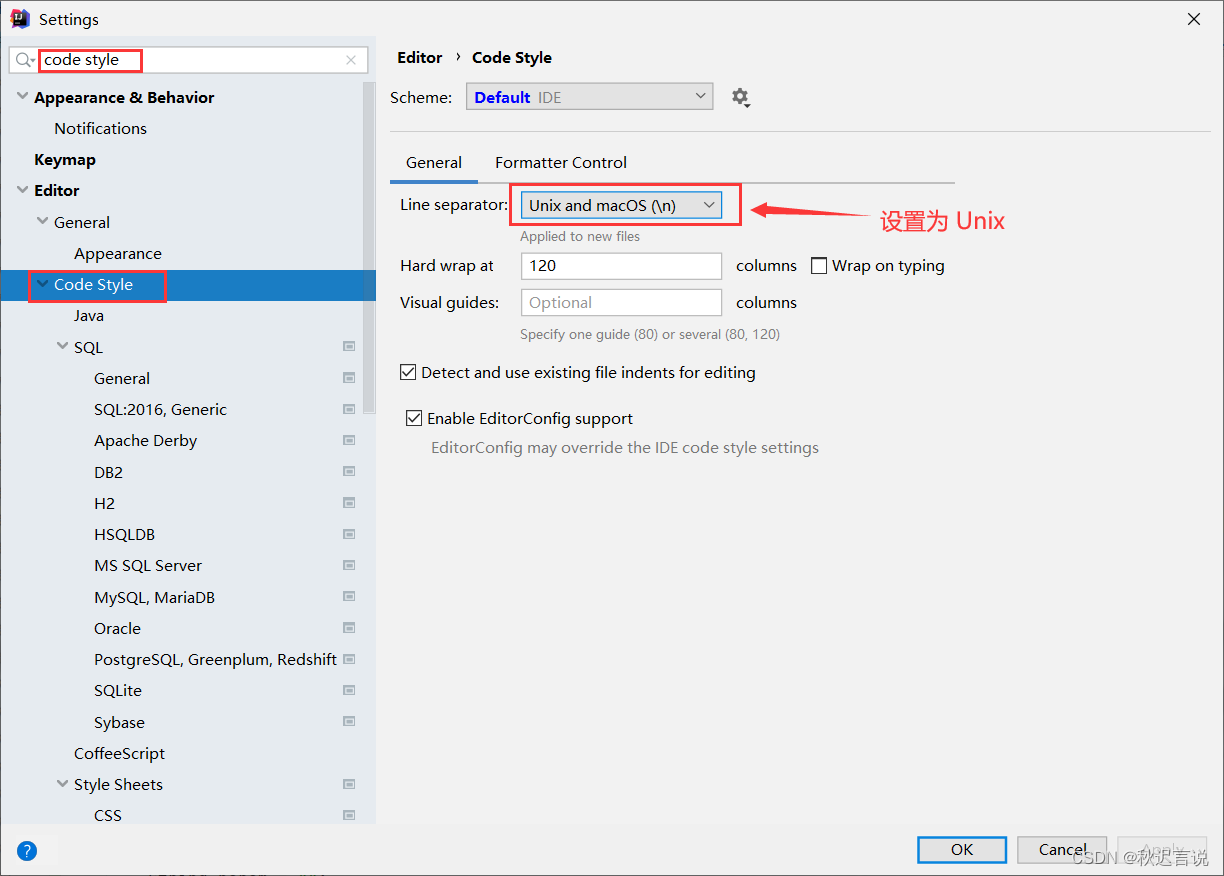The width and height of the screenshot is (1224, 876).
Task: Collapse the Appearance & Behavior section
Action: coord(21,97)
